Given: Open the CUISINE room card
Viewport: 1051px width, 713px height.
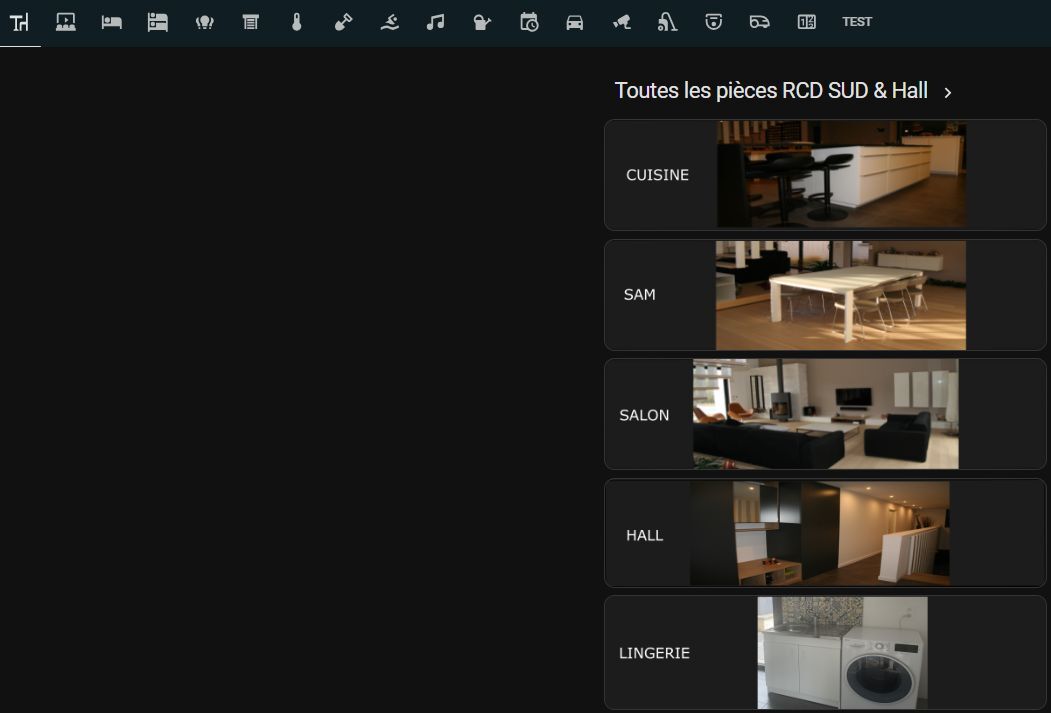Looking at the screenshot, I should coord(825,175).
